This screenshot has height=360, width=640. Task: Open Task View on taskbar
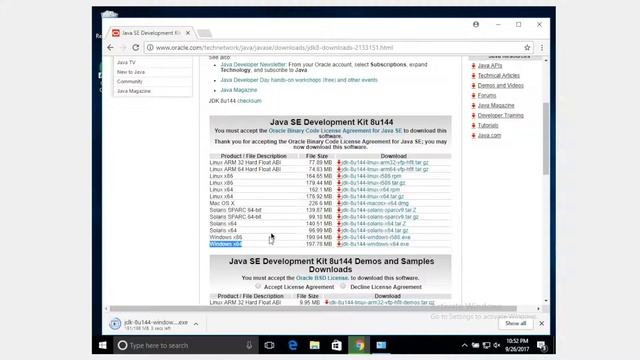click(269, 345)
